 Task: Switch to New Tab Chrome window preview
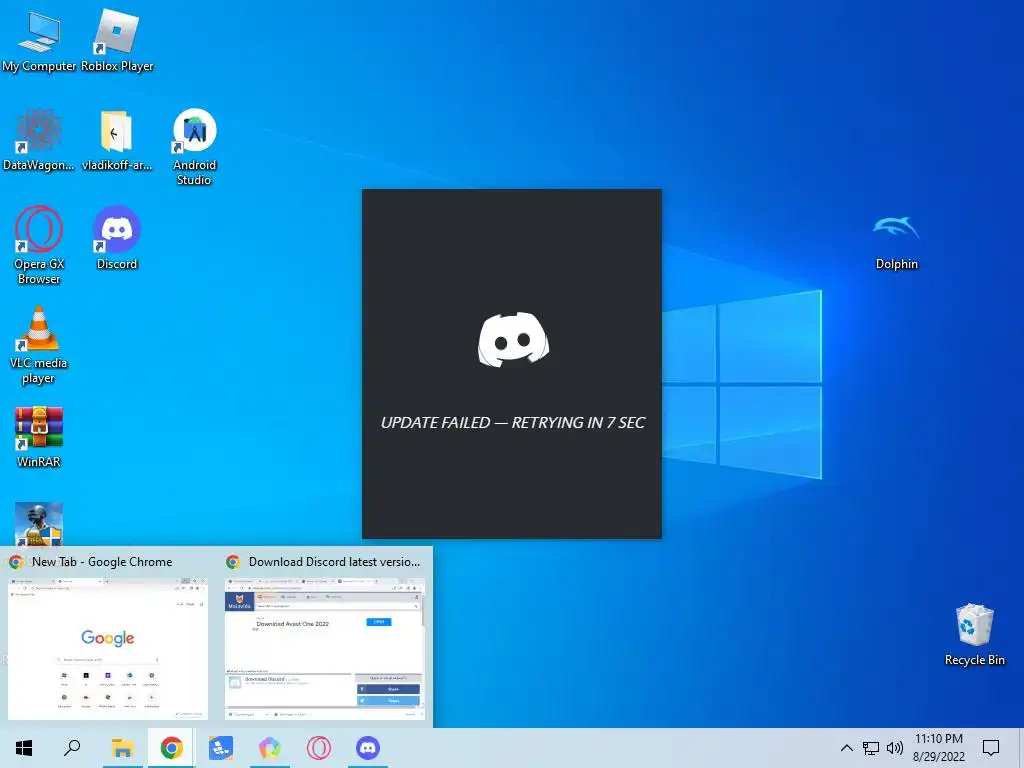click(108, 648)
